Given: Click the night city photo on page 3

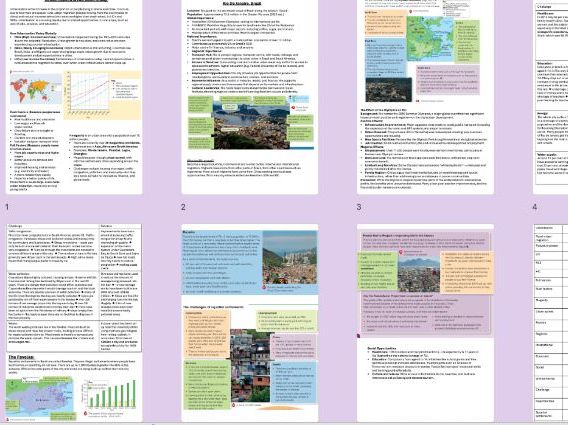Looking at the screenshot, I should click(388, 89).
